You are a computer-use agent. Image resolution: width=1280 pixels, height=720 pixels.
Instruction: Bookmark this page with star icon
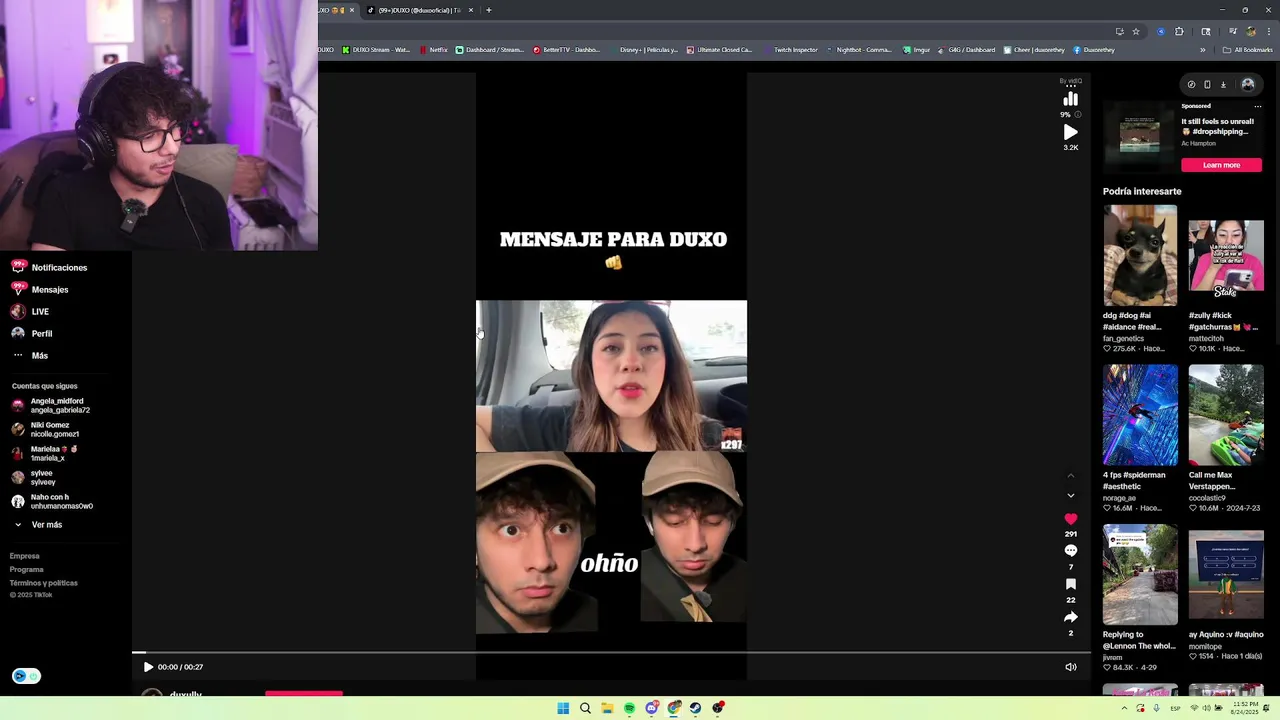click(1136, 31)
